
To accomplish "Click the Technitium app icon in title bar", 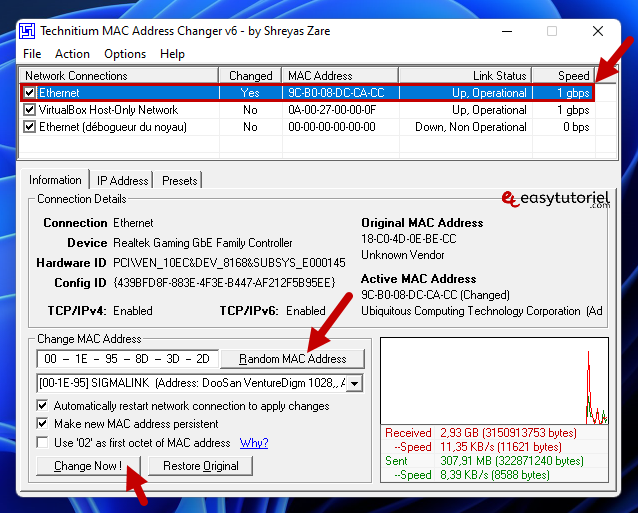I will (27, 31).
